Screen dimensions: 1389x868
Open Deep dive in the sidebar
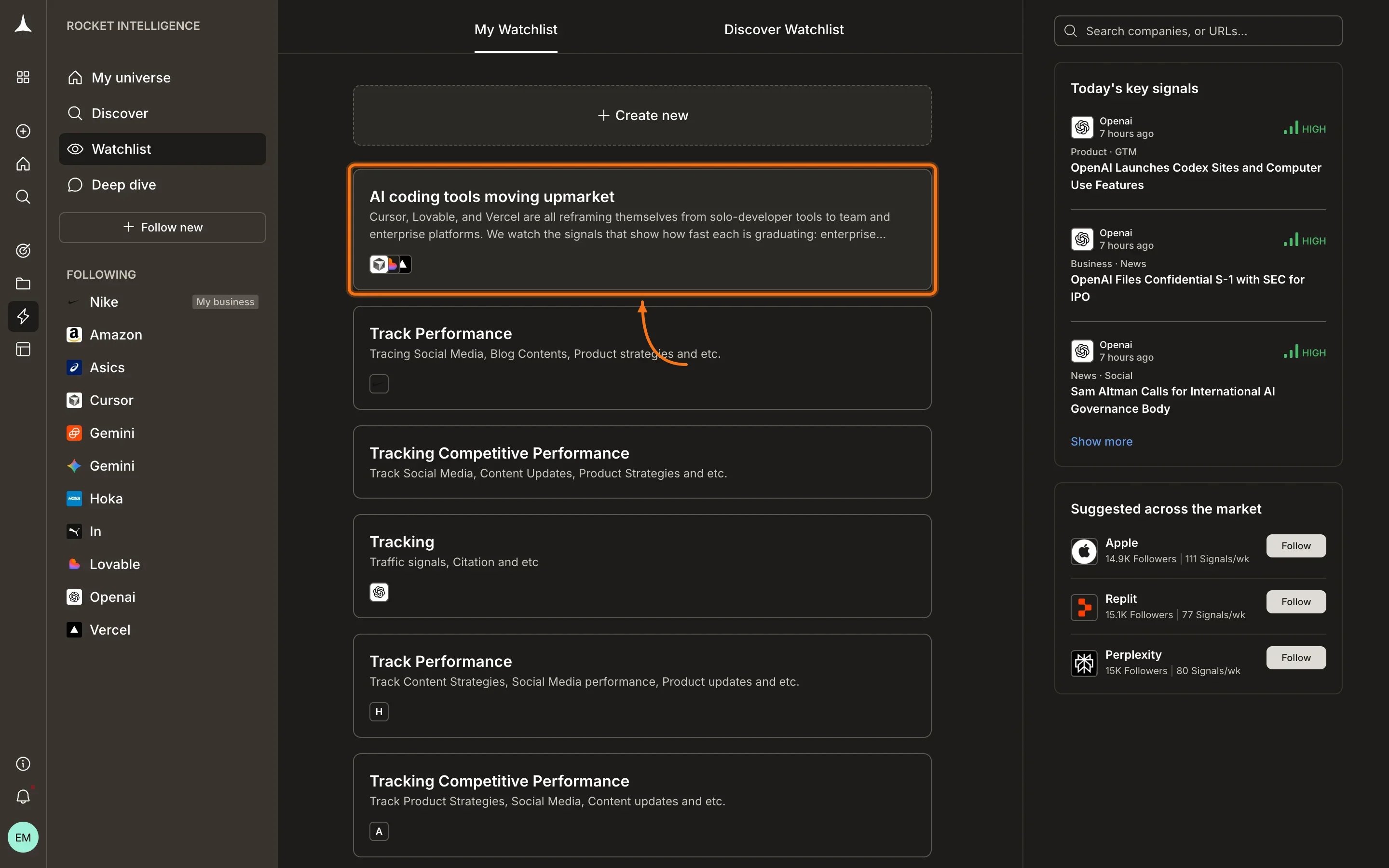click(163, 185)
